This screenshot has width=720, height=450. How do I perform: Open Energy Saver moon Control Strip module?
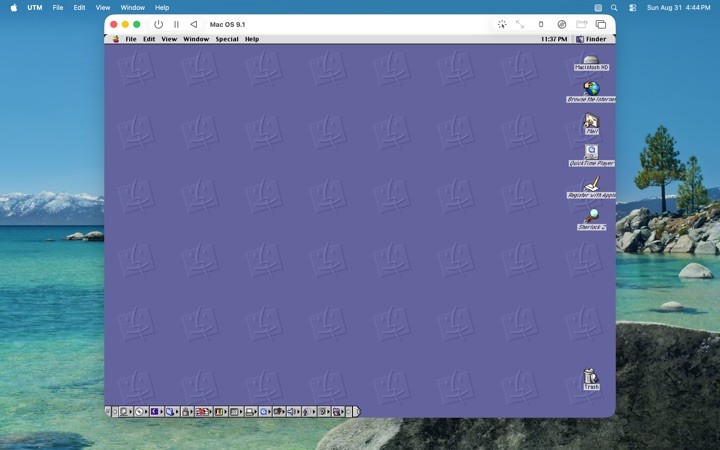[157, 412]
